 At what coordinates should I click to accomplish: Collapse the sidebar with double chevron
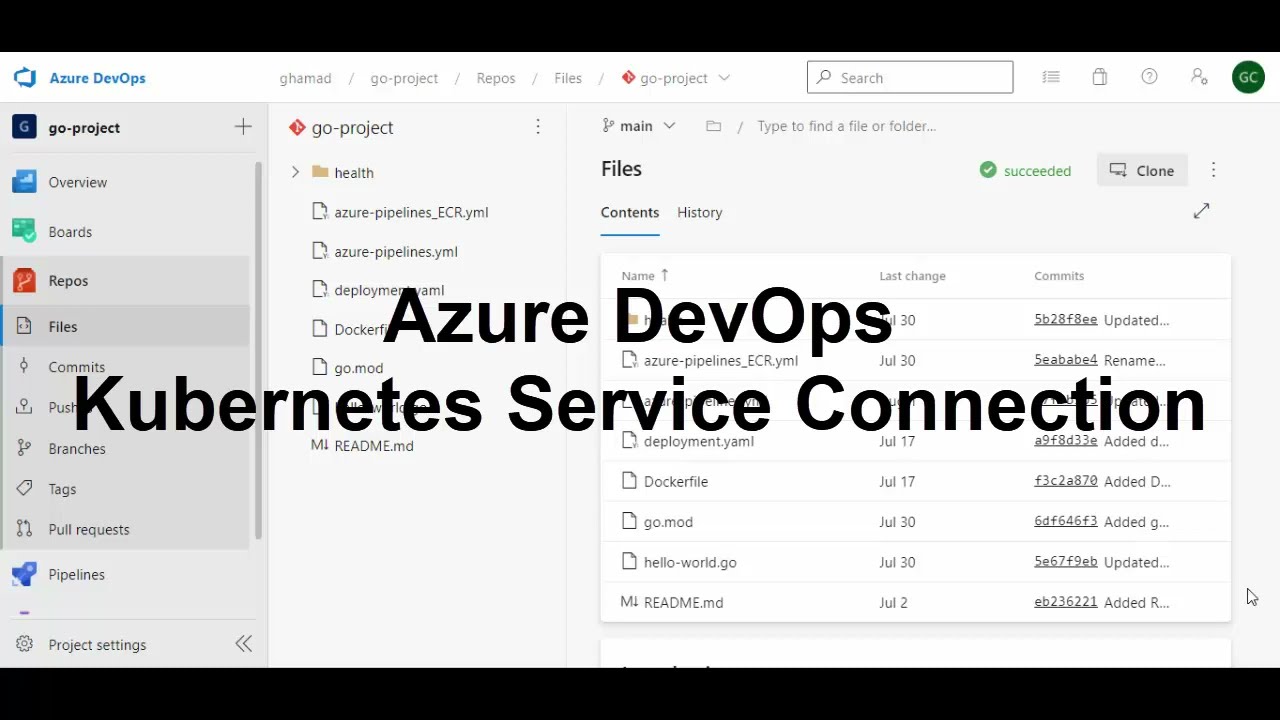[243, 644]
